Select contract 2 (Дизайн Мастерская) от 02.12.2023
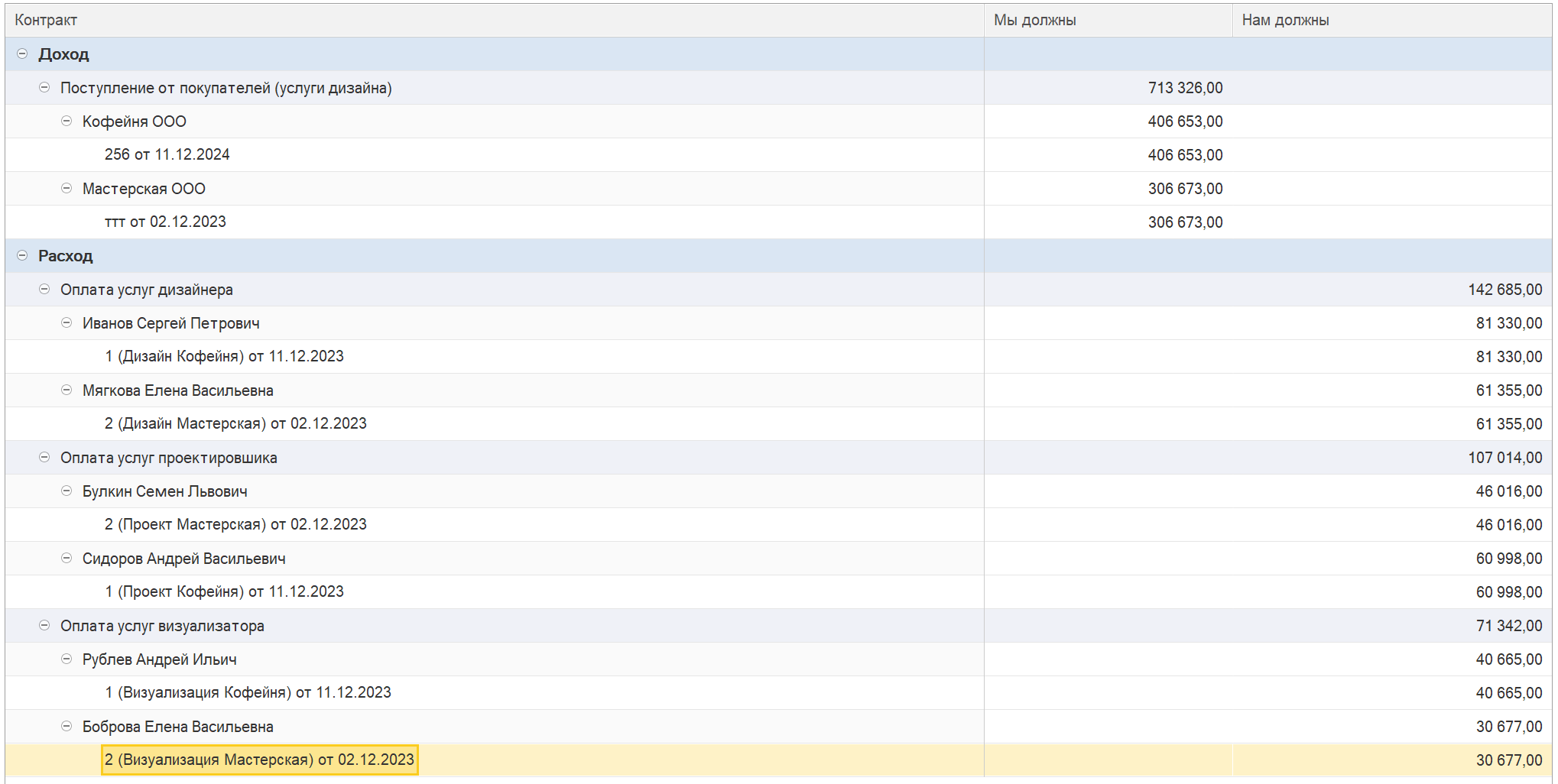 [x=235, y=423]
